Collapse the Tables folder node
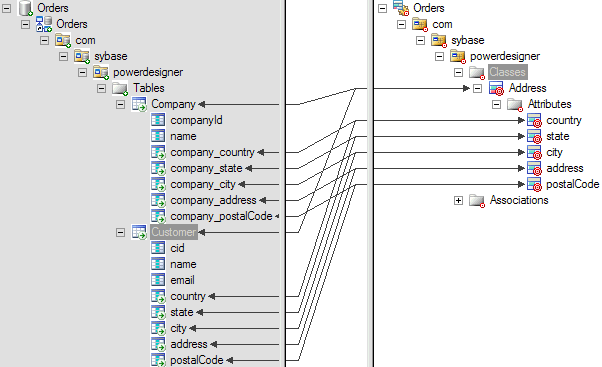602x367 pixels. (101, 89)
